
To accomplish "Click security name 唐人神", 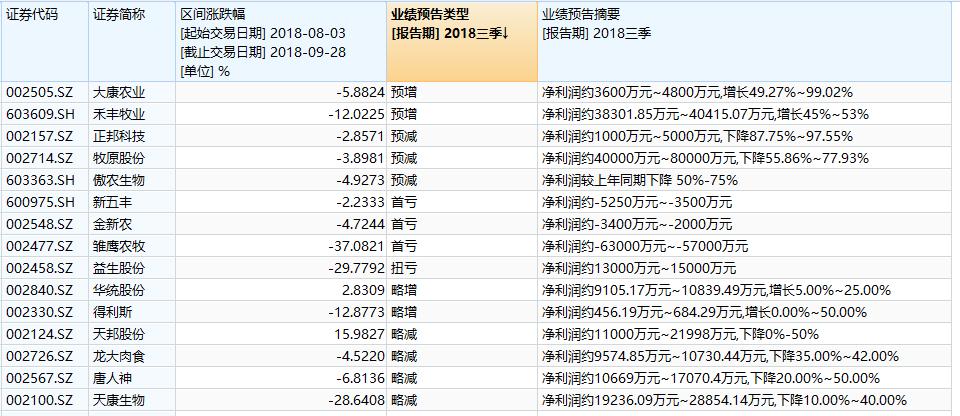I will tap(113, 379).
